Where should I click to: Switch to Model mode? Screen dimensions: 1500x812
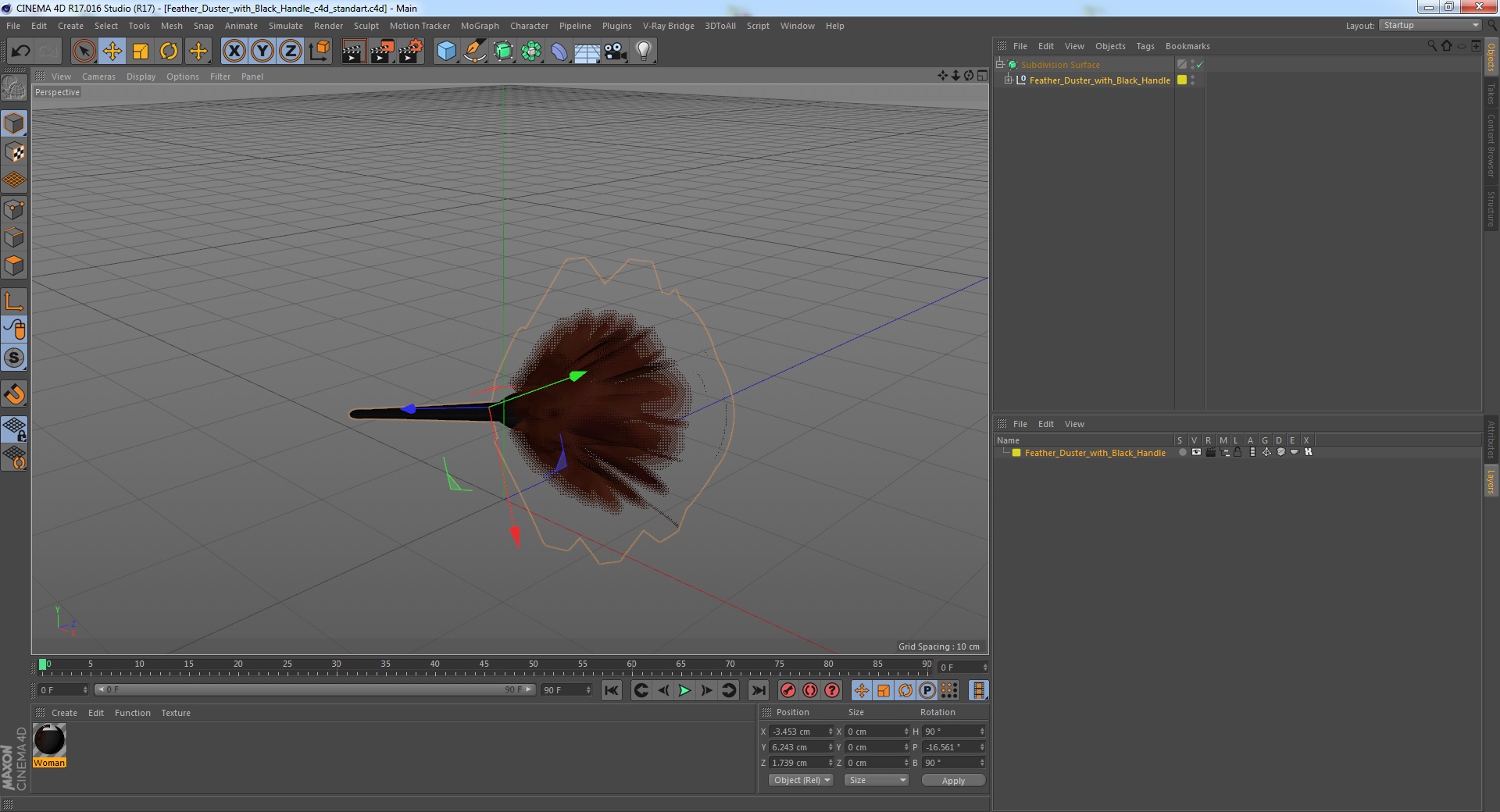[x=14, y=123]
